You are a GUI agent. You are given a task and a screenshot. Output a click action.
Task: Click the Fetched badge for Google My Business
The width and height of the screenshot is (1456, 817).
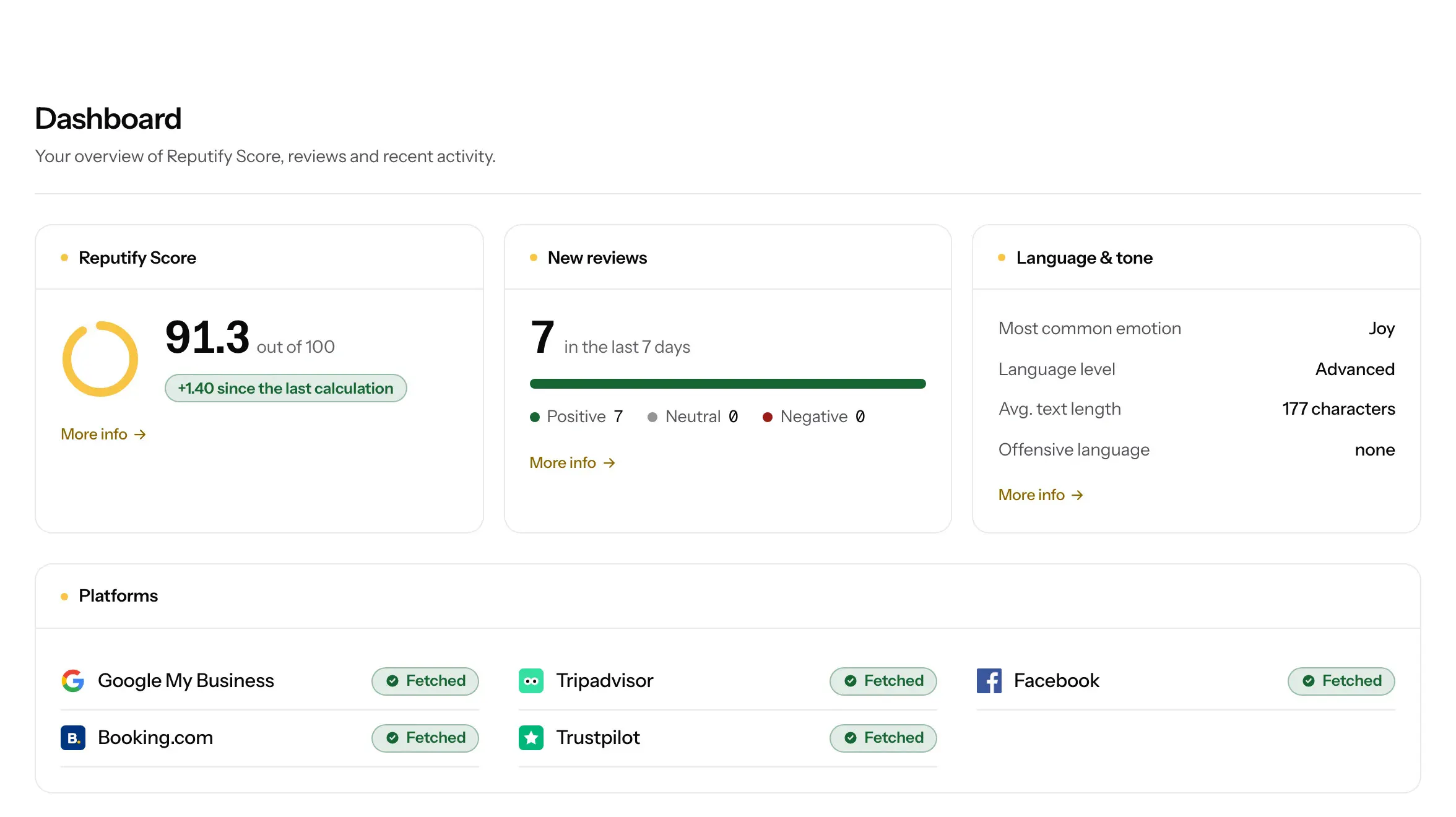point(425,681)
